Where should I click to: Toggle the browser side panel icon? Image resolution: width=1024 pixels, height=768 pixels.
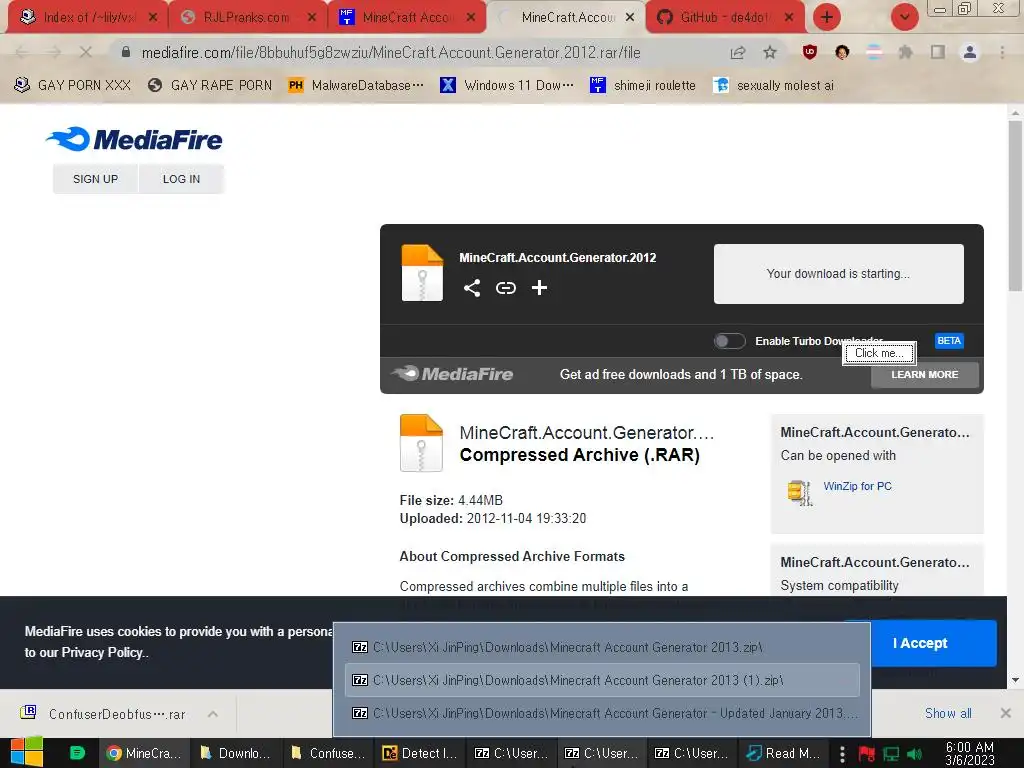[x=938, y=52]
